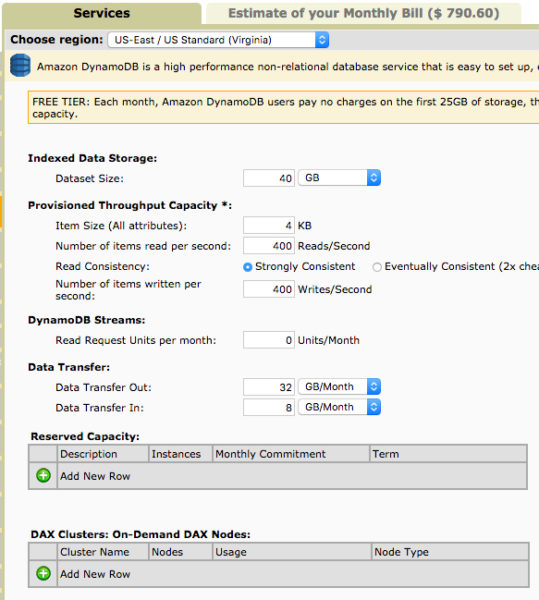Open Dataset Size unit dropdown (GB)
This screenshot has width=539, height=600.
click(x=339, y=178)
